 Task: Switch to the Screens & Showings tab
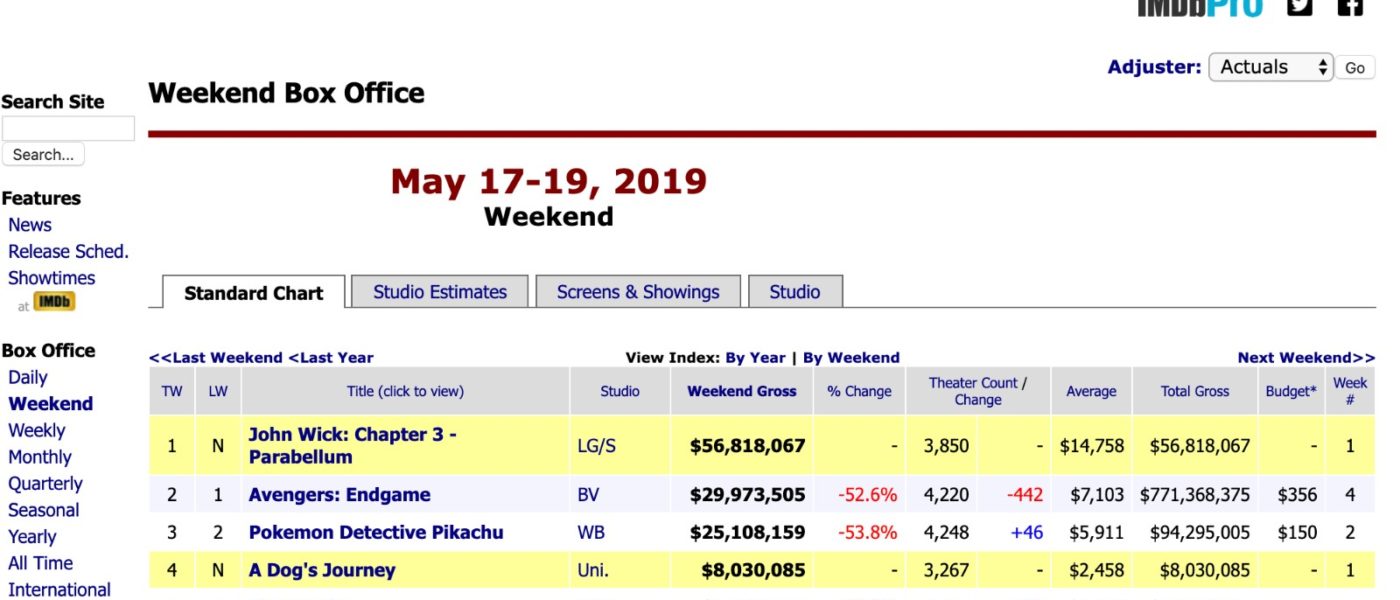point(638,292)
